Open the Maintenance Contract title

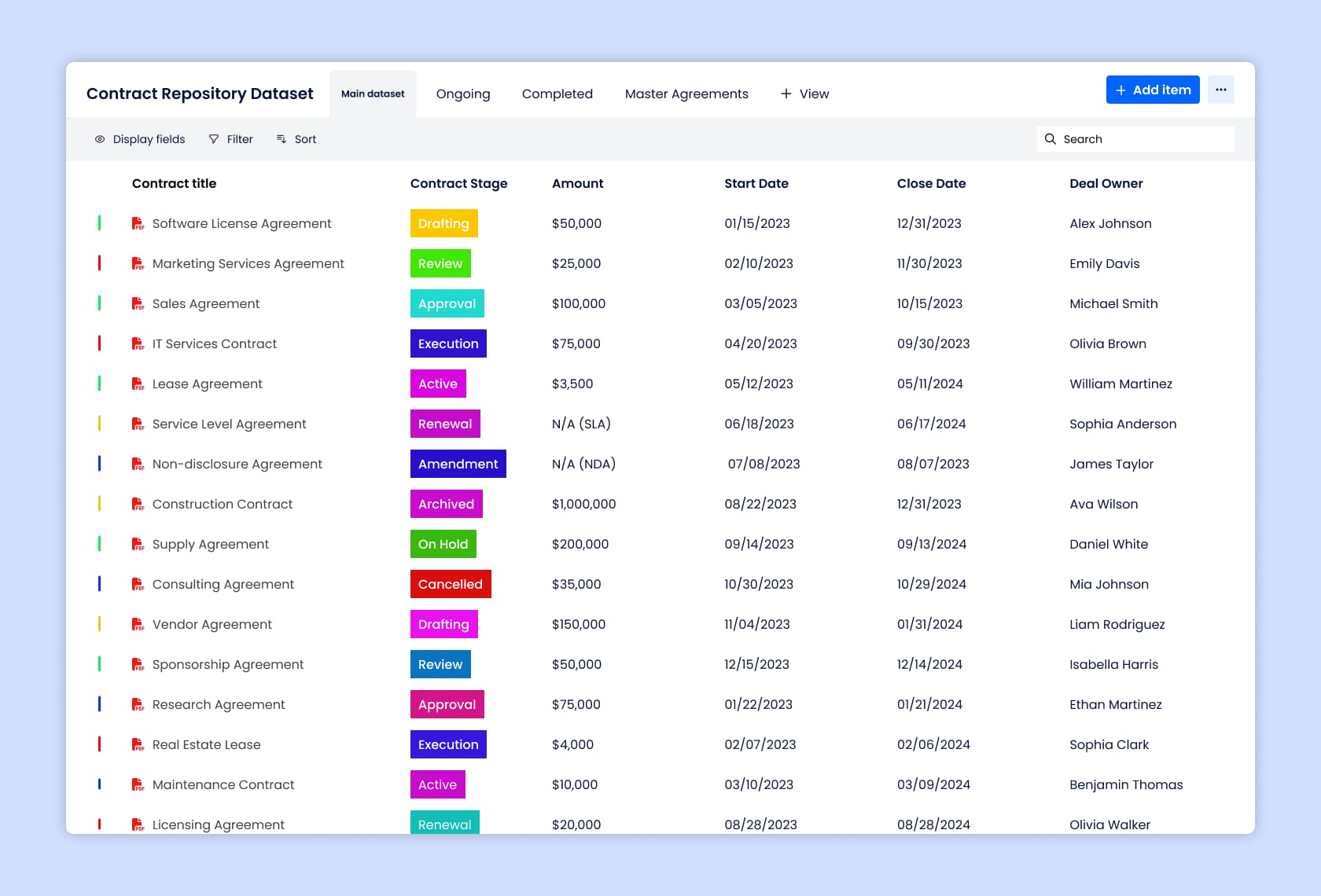point(223,784)
